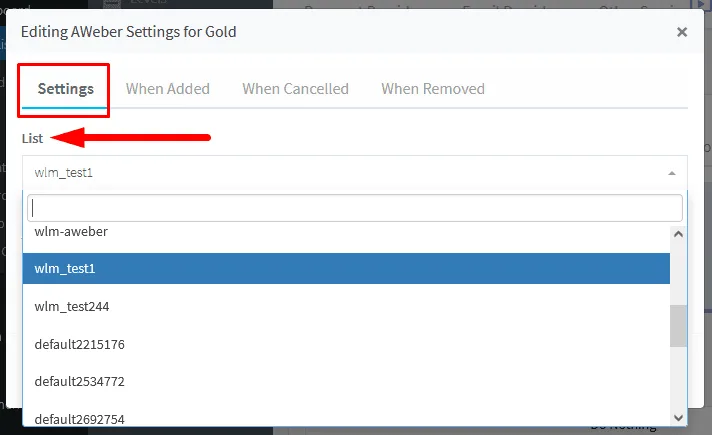Open the When Cancelled tab
Viewport: 712px width, 435px height.
click(x=295, y=89)
